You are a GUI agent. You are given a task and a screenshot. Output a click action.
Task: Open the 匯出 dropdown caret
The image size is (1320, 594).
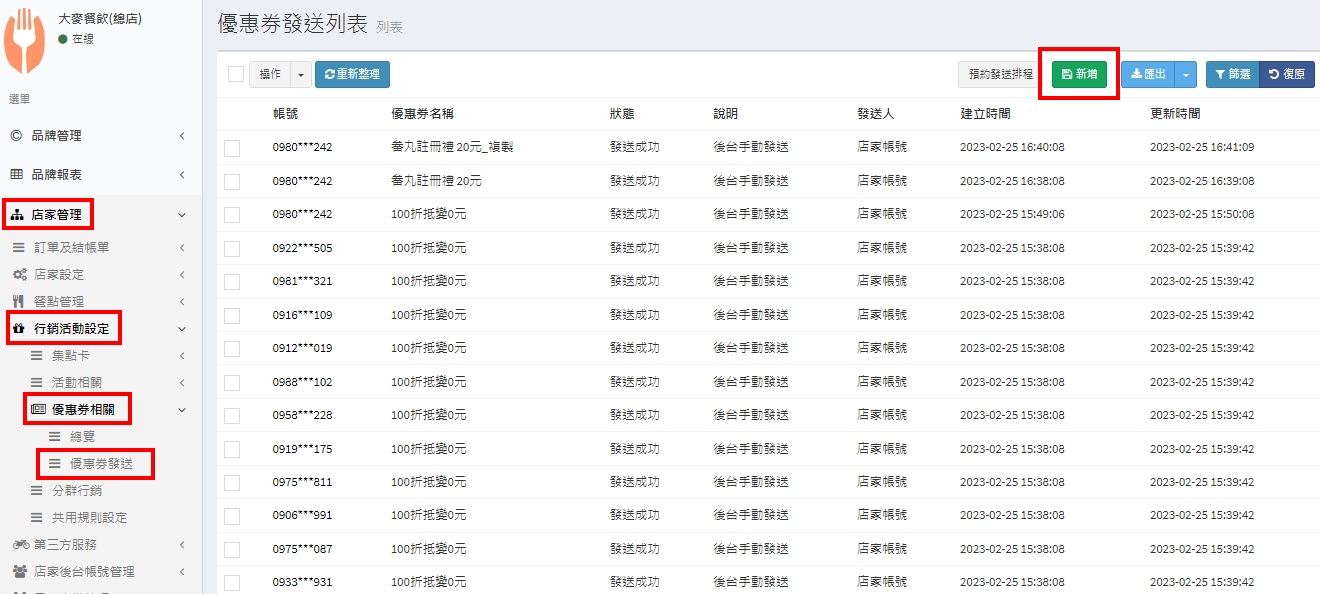1186,75
